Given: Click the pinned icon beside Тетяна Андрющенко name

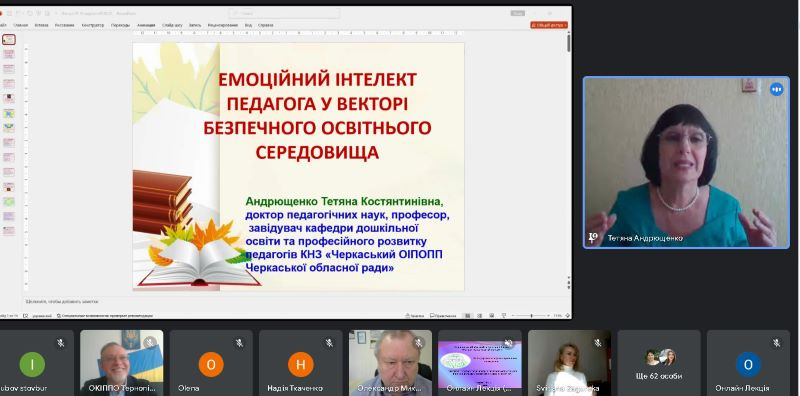Looking at the screenshot, I should click(593, 238).
